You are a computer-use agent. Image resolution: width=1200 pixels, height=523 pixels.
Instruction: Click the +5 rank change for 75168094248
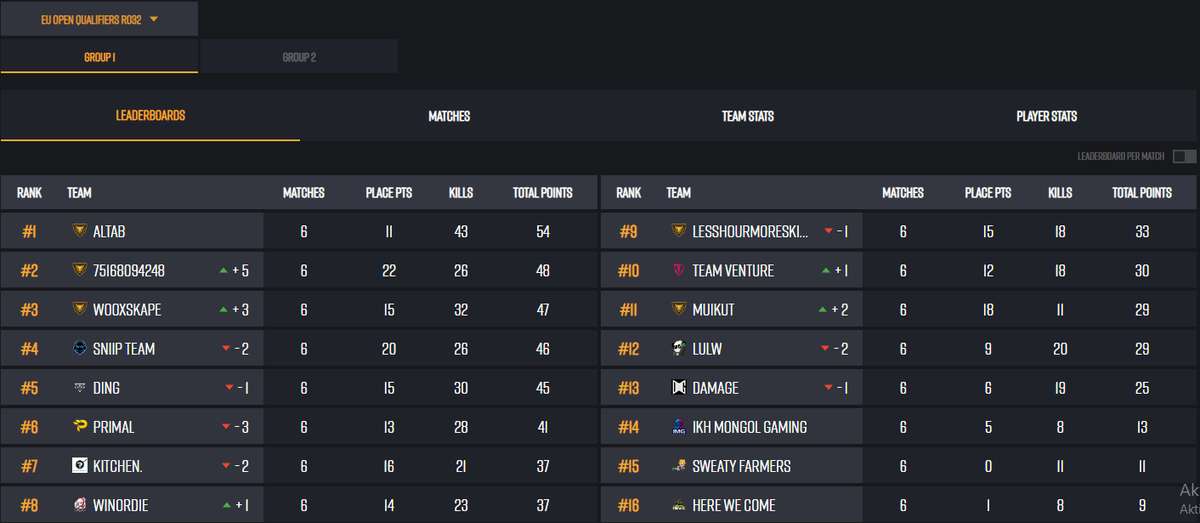point(235,270)
